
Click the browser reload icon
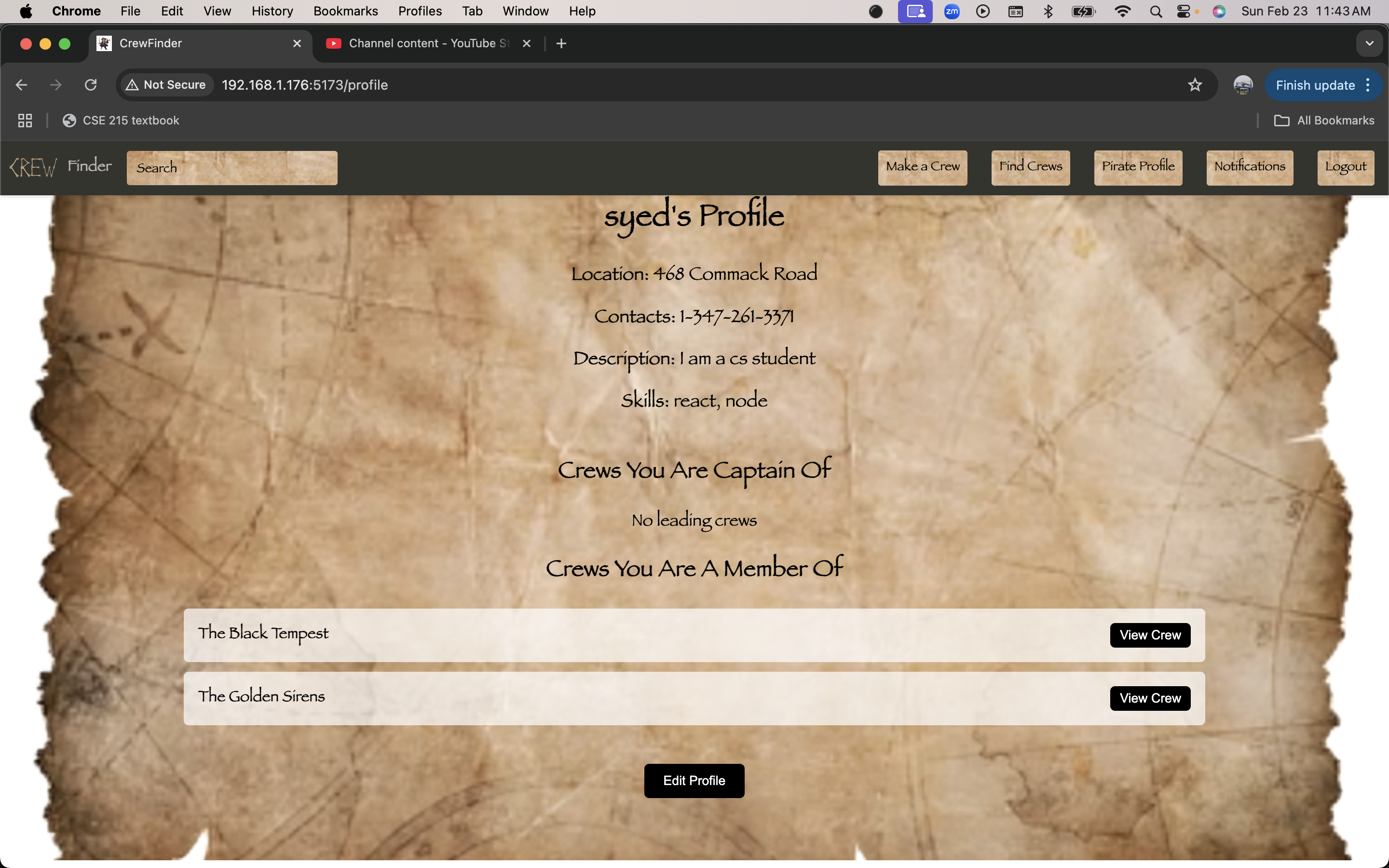(x=91, y=85)
